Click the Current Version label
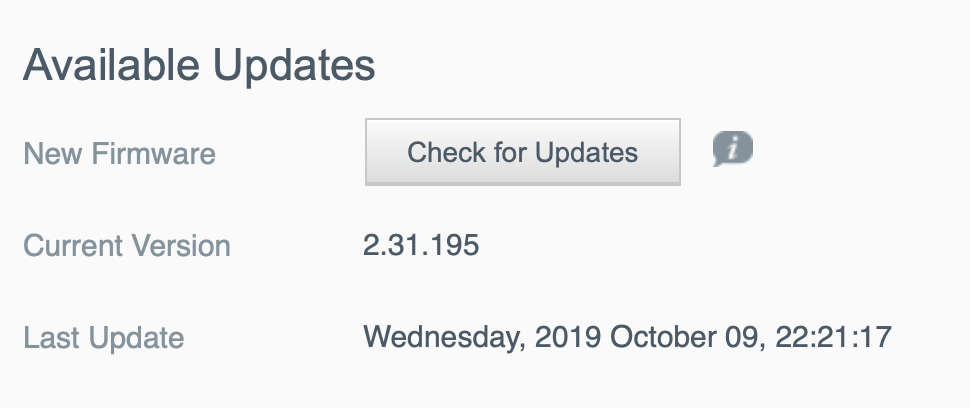 [127, 245]
